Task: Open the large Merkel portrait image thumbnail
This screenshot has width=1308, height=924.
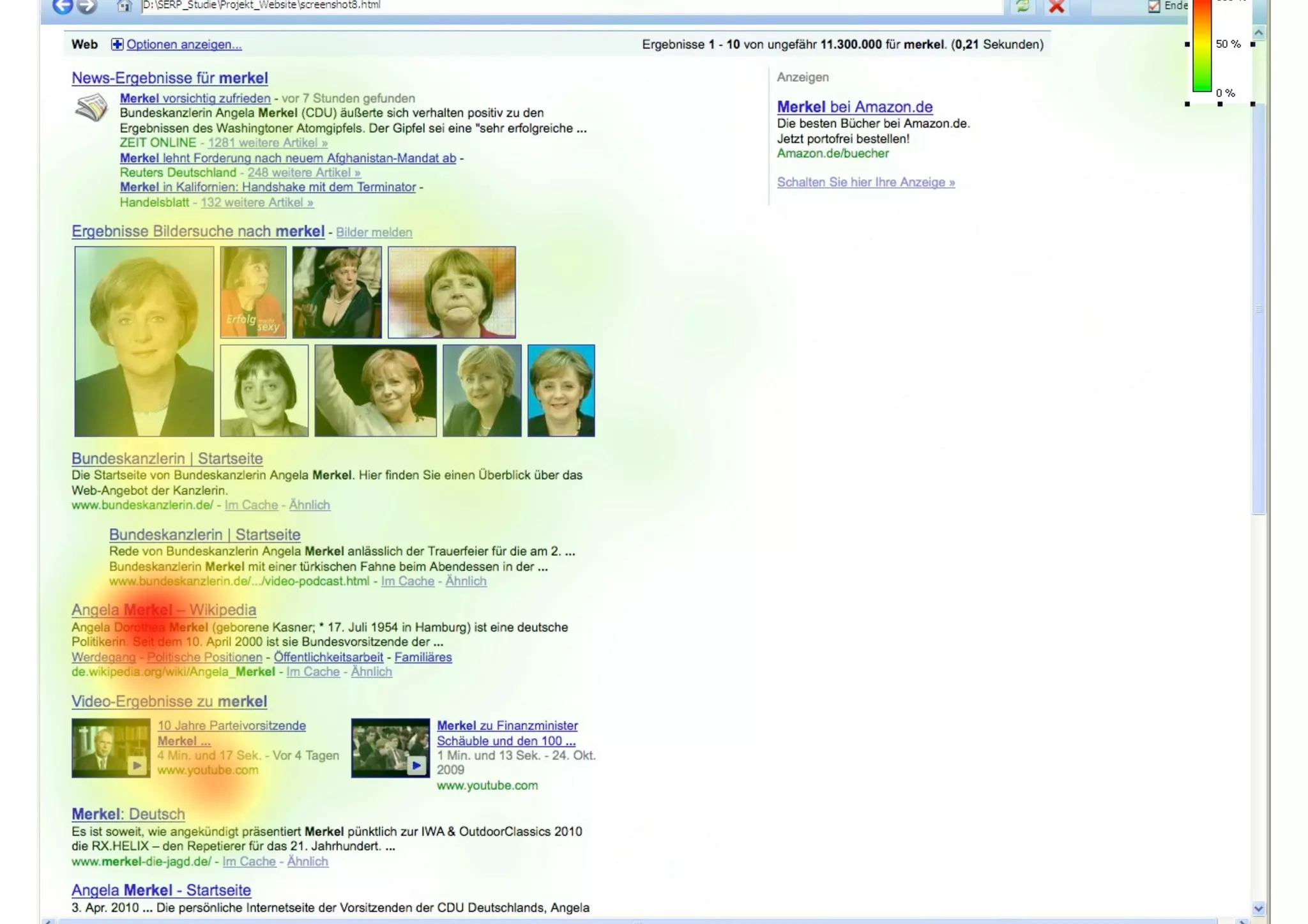Action: 144,342
